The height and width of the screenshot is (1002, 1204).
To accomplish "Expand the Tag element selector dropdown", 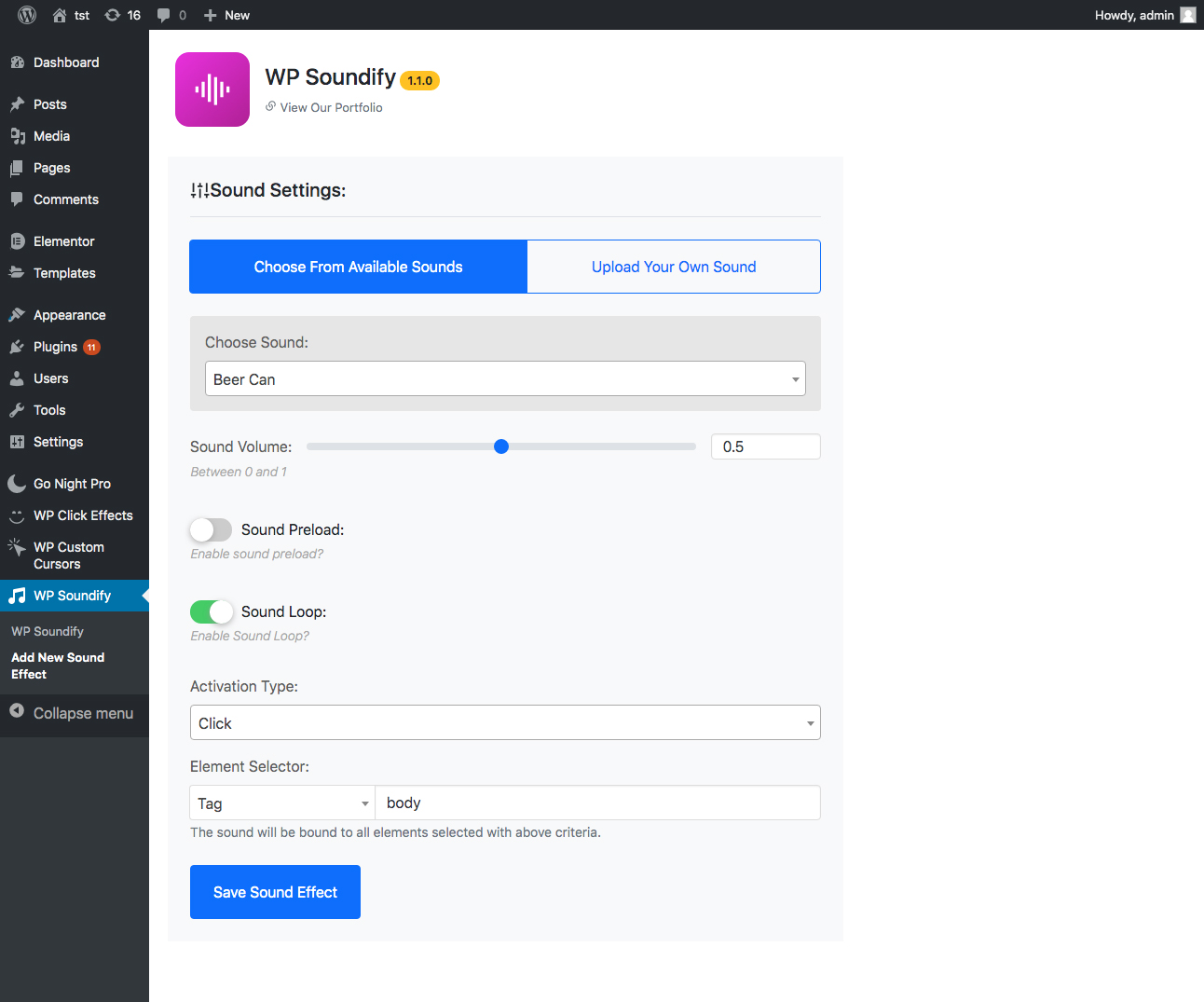I will click(282, 803).
